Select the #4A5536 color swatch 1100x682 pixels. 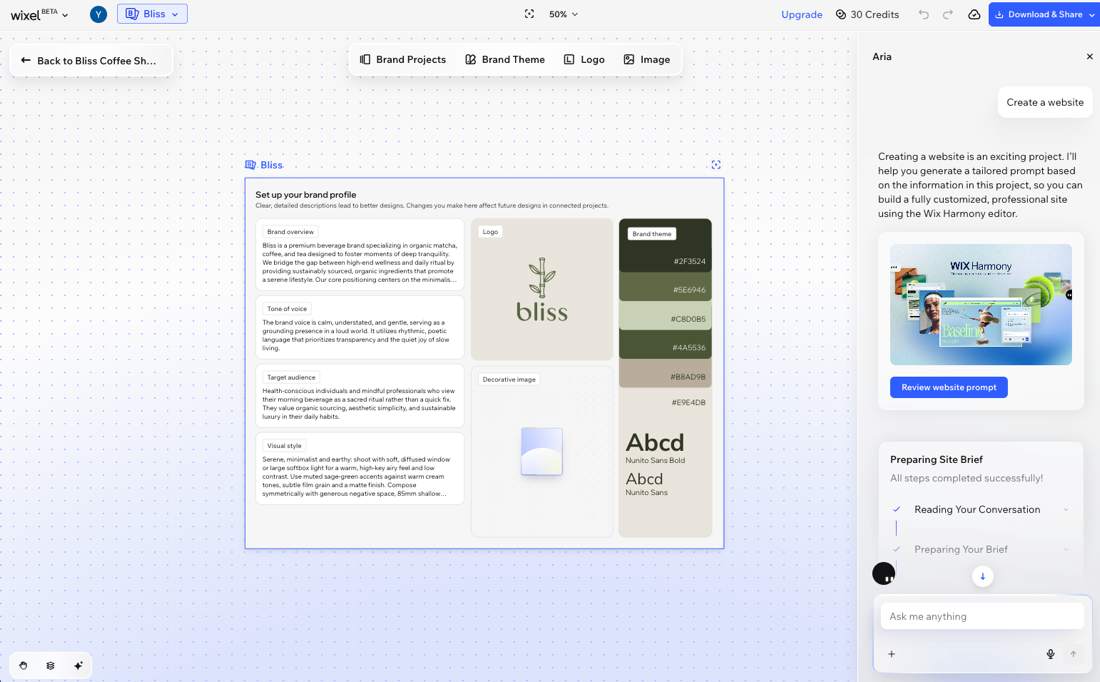pos(665,345)
